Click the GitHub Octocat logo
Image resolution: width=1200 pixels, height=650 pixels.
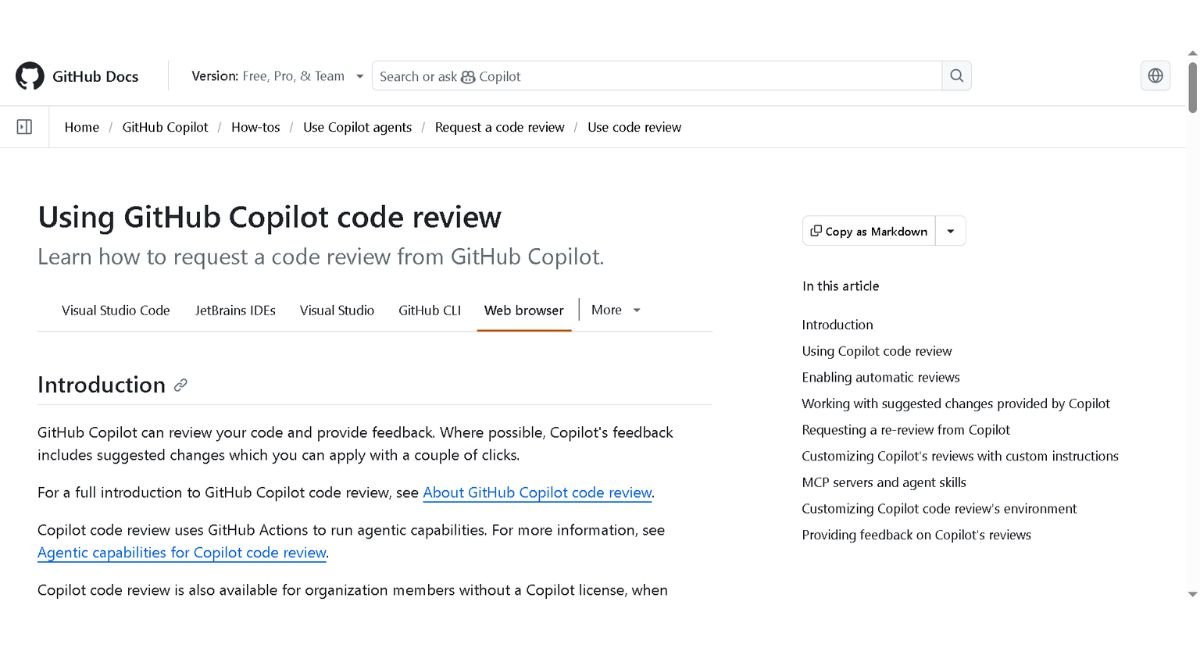click(30, 76)
